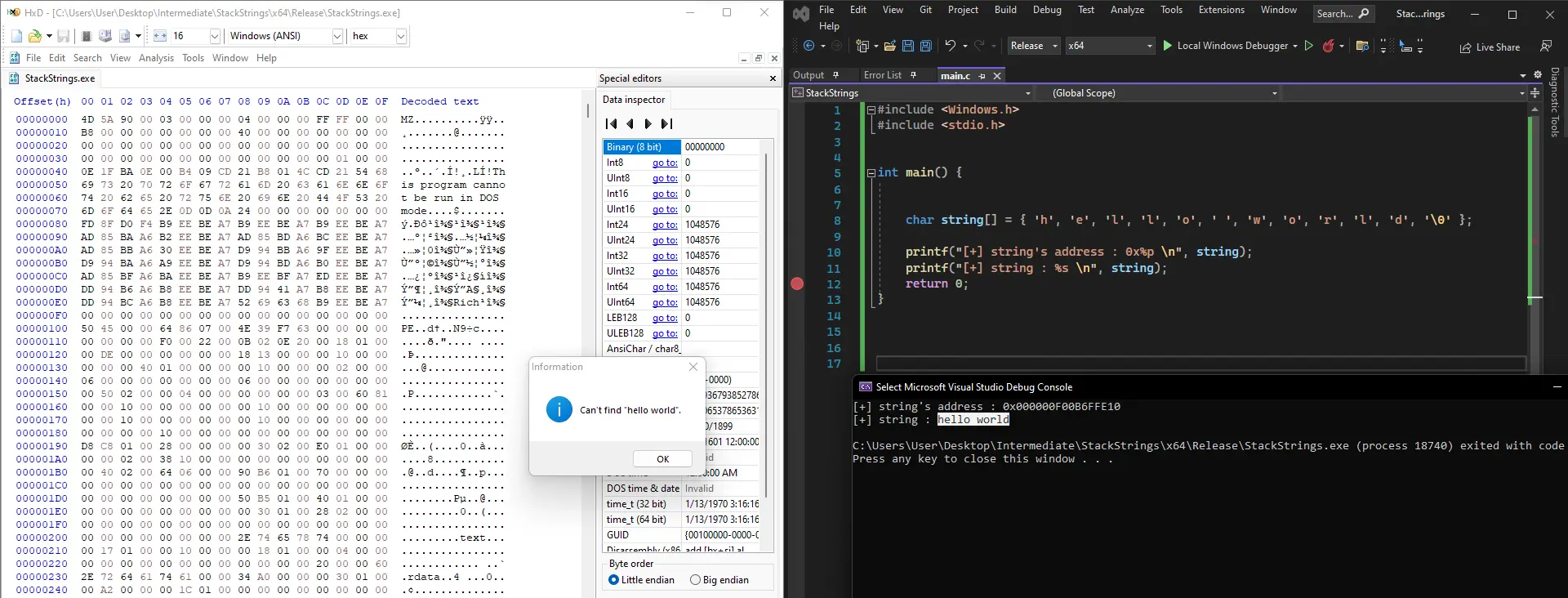1568x598 pixels.
Task: Open the HxD Analysis menu
Action: pyautogui.click(x=156, y=58)
